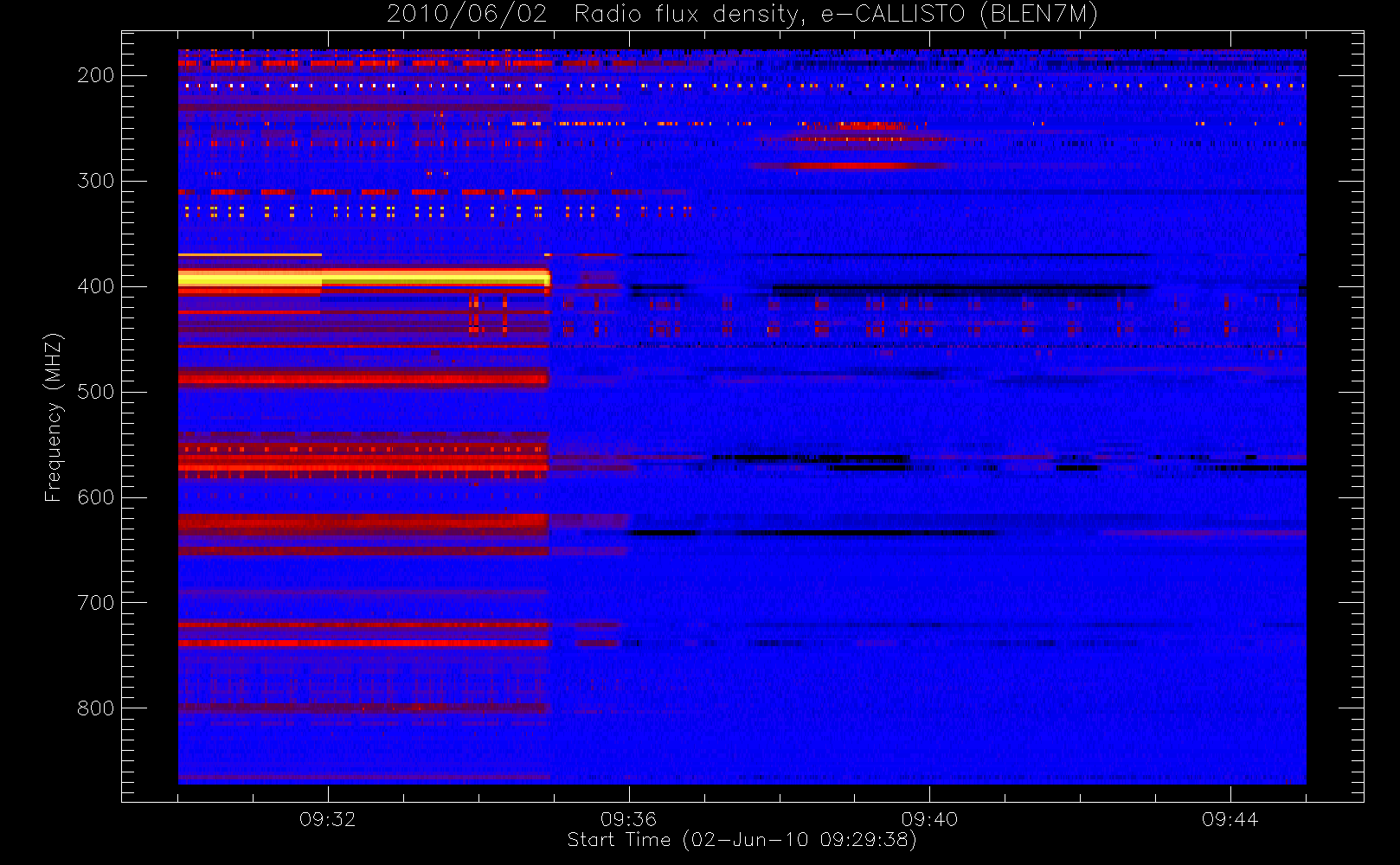Click the 09:44 time axis label
Image resolution: width=1400 pixels, height=865 pixels.
pos(1230,819)
